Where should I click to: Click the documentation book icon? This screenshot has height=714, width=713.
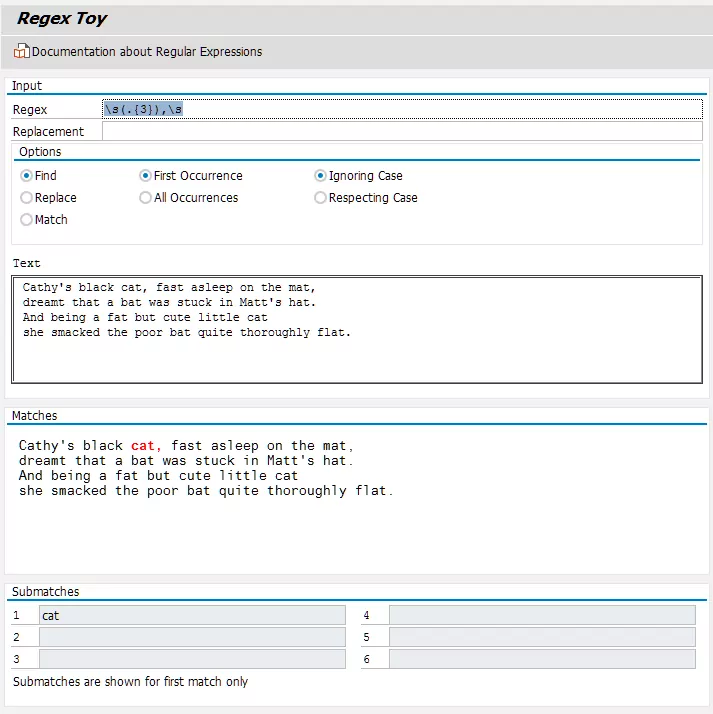click(21, 51)
